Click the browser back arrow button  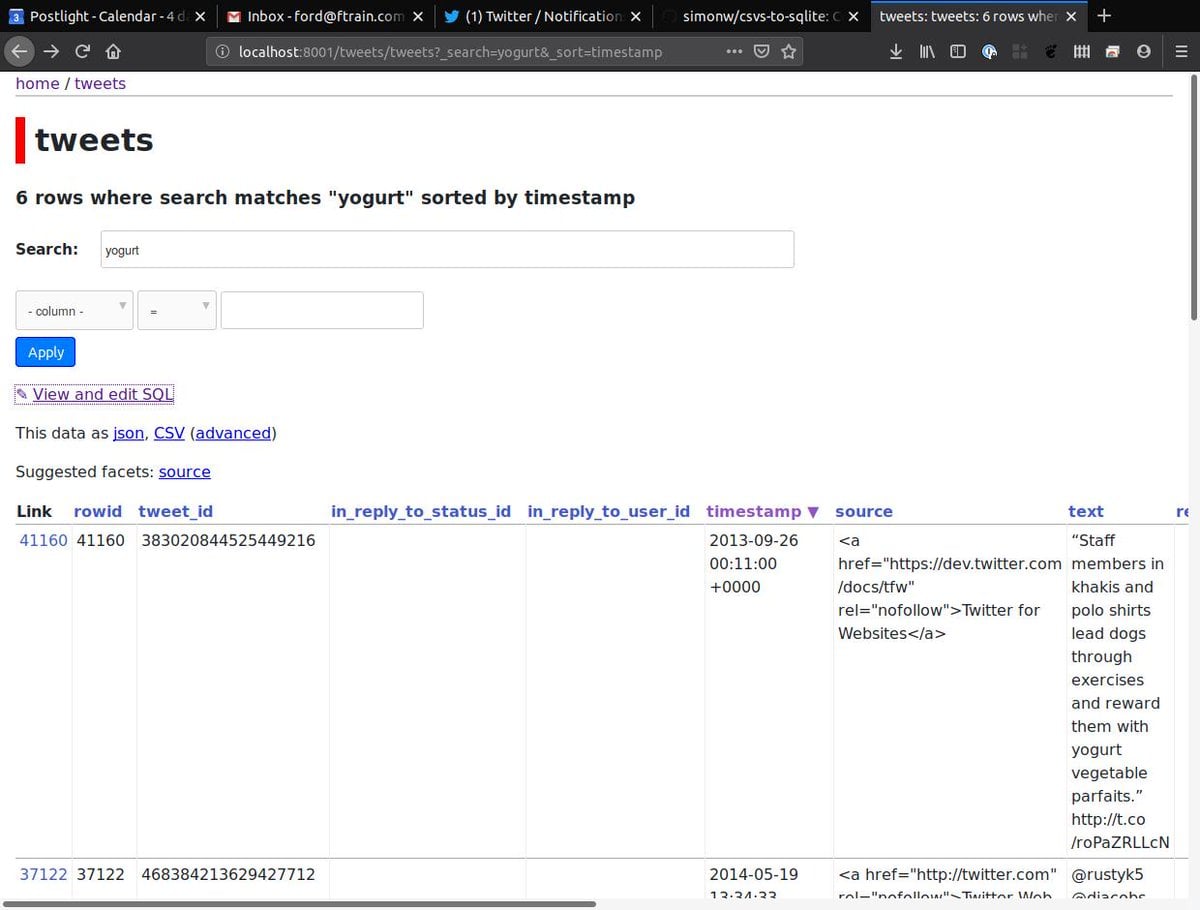click(x=20, y=52)
